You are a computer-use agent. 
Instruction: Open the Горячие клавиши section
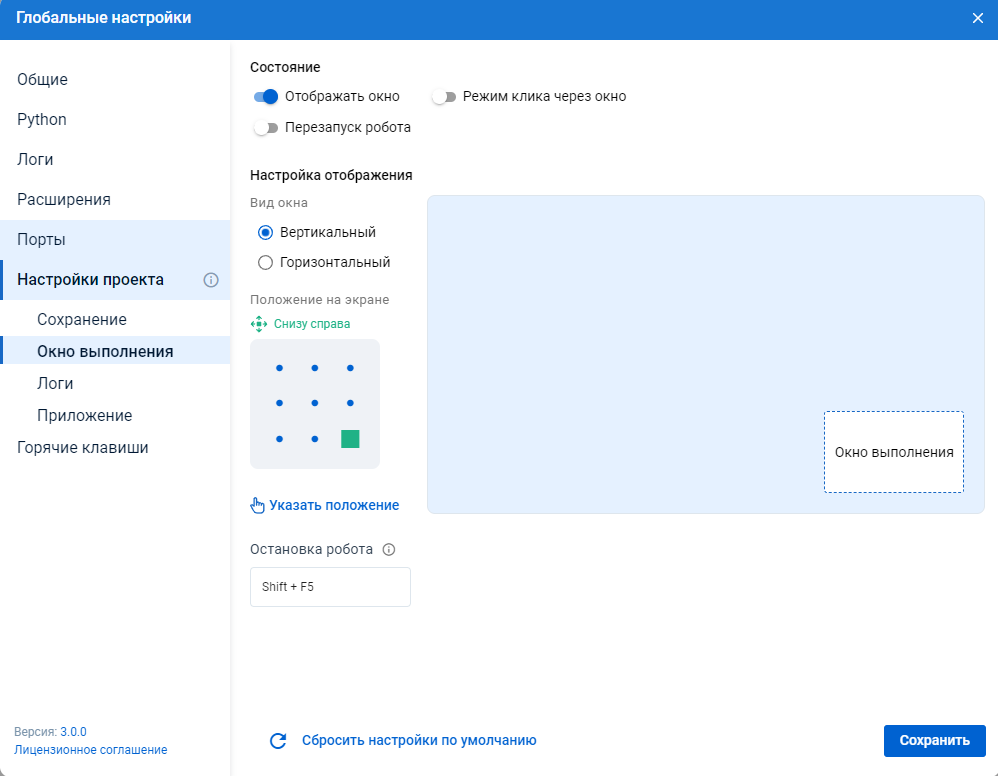pyautogui.click(x=83, y=448)
